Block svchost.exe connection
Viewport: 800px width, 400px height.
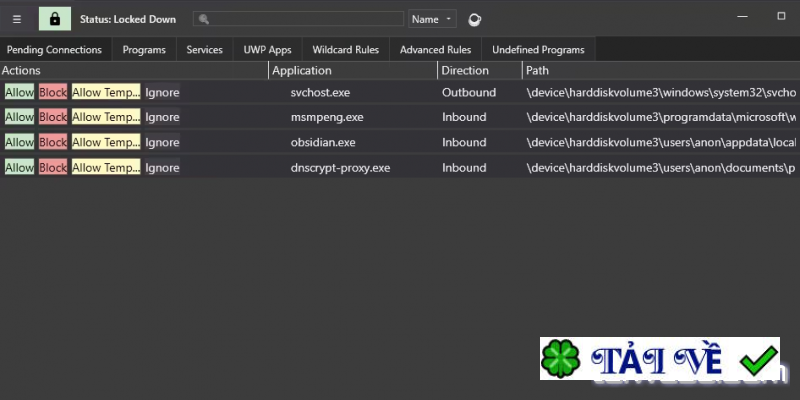(53, 92)
